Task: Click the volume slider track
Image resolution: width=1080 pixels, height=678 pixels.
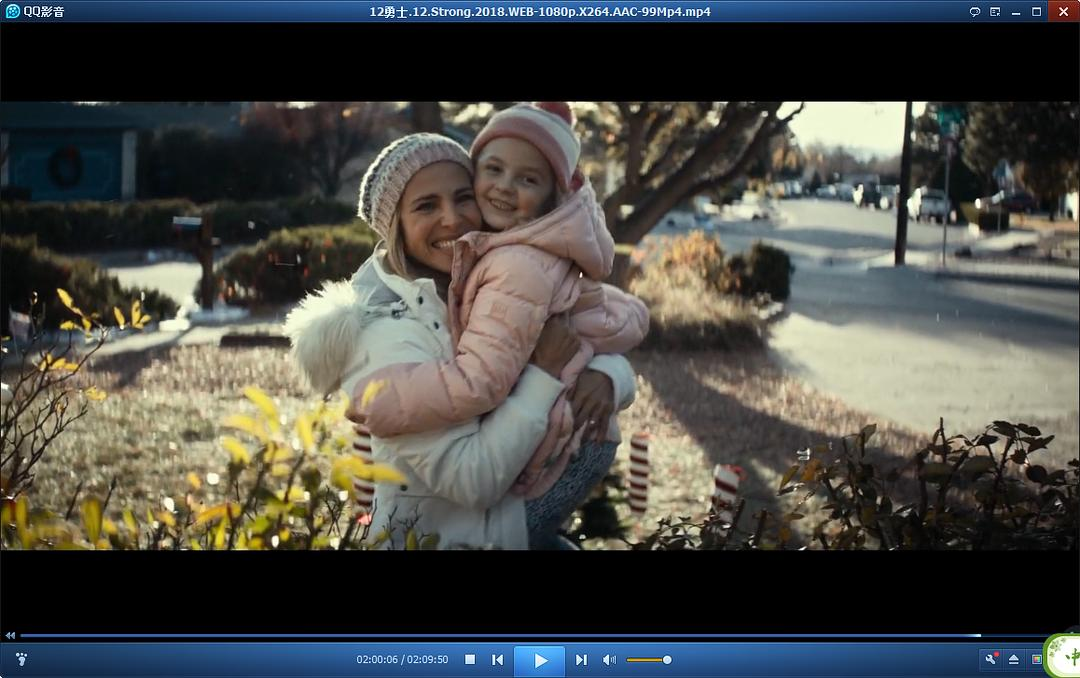Action: pos(645,660)
